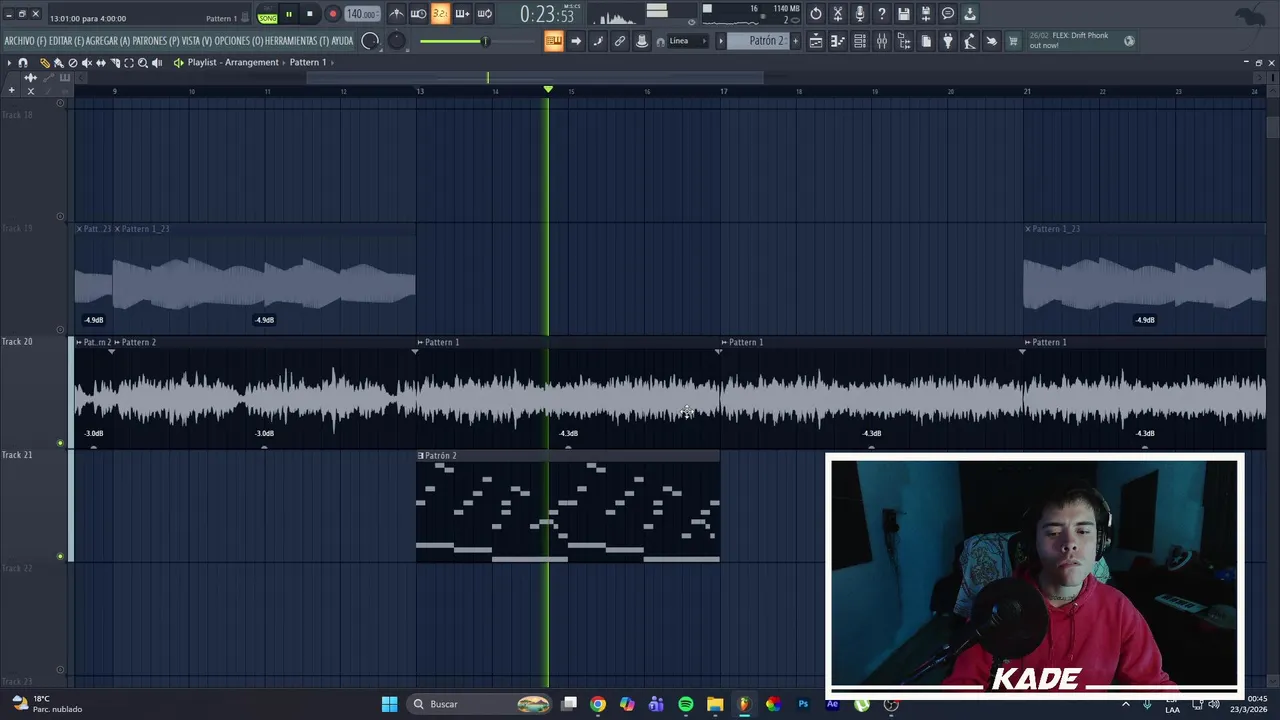Click the render/export download icon

coord(970,14)
